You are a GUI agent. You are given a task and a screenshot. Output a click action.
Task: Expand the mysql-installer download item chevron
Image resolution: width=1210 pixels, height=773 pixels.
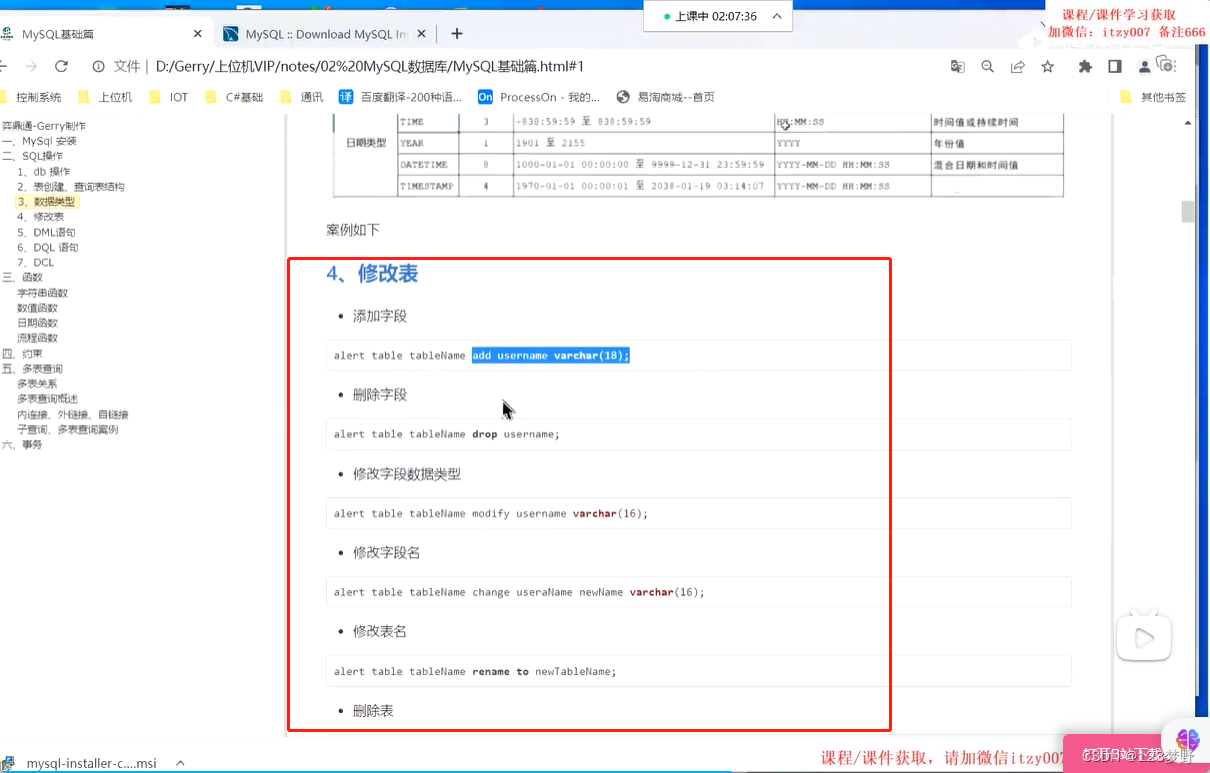[x=180, y=763]
